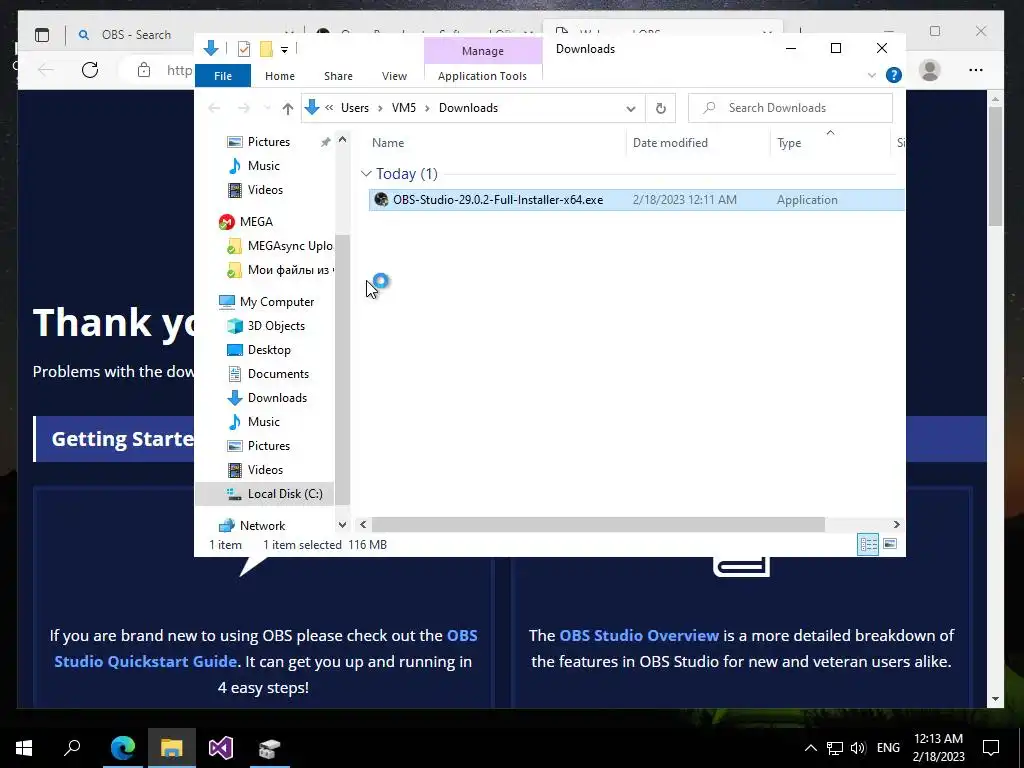Sort by the Date modified column
Viewport: 1024px width, 768px height.
click(670, 142)
